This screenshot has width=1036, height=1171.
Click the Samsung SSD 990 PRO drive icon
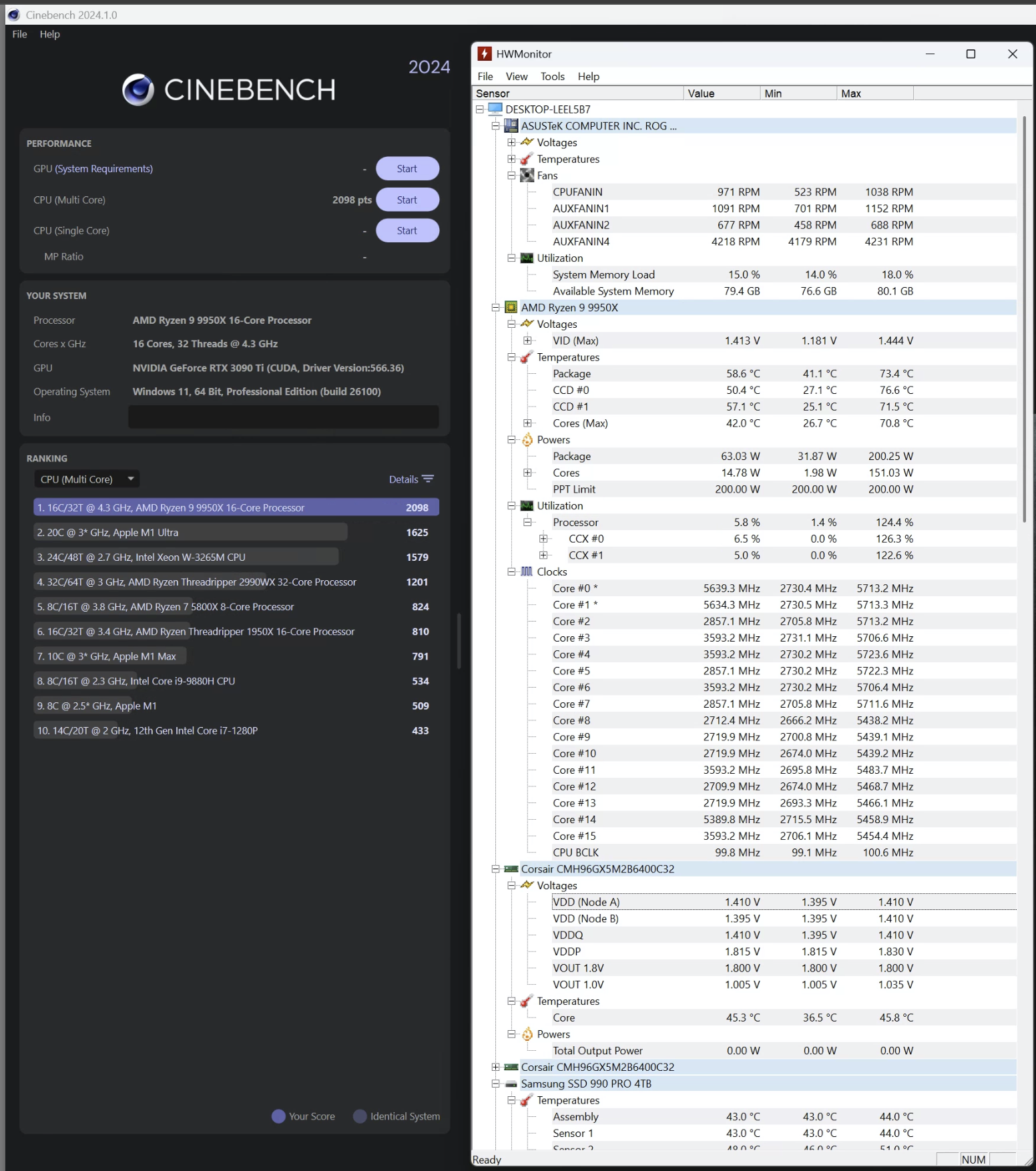(511, 1084)
